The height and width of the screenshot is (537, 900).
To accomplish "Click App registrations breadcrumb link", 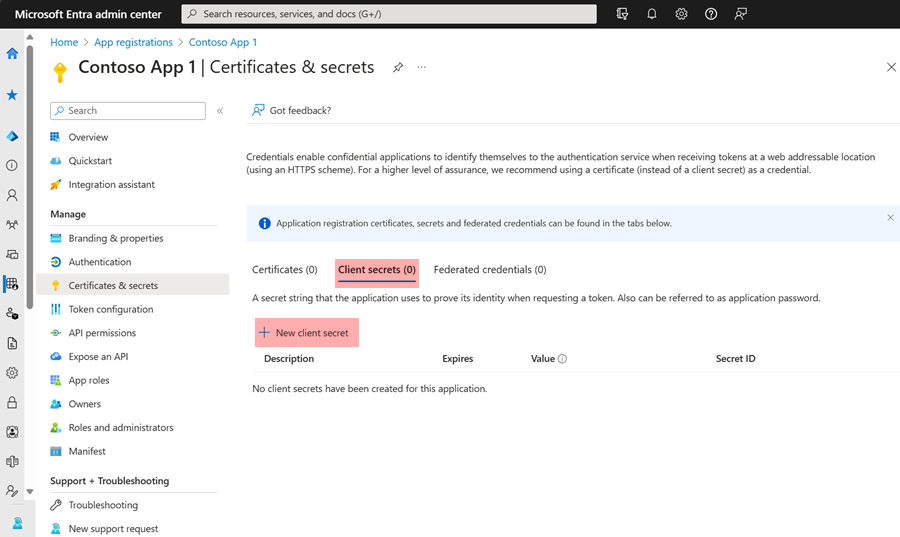I will (x=133, y=42).
